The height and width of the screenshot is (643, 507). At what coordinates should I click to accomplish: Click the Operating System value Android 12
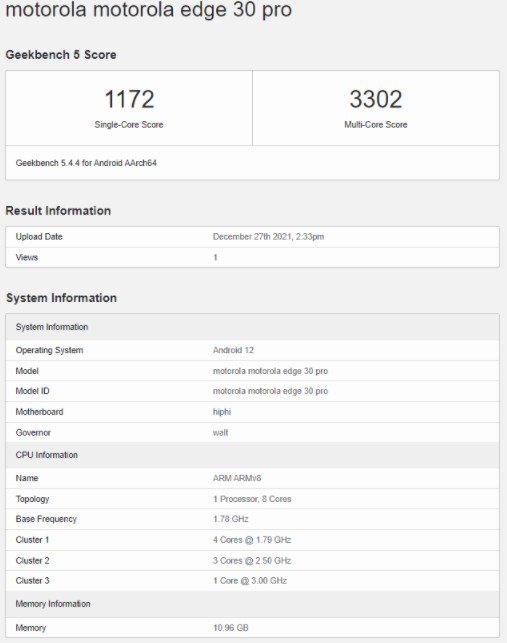coord(233,350)
